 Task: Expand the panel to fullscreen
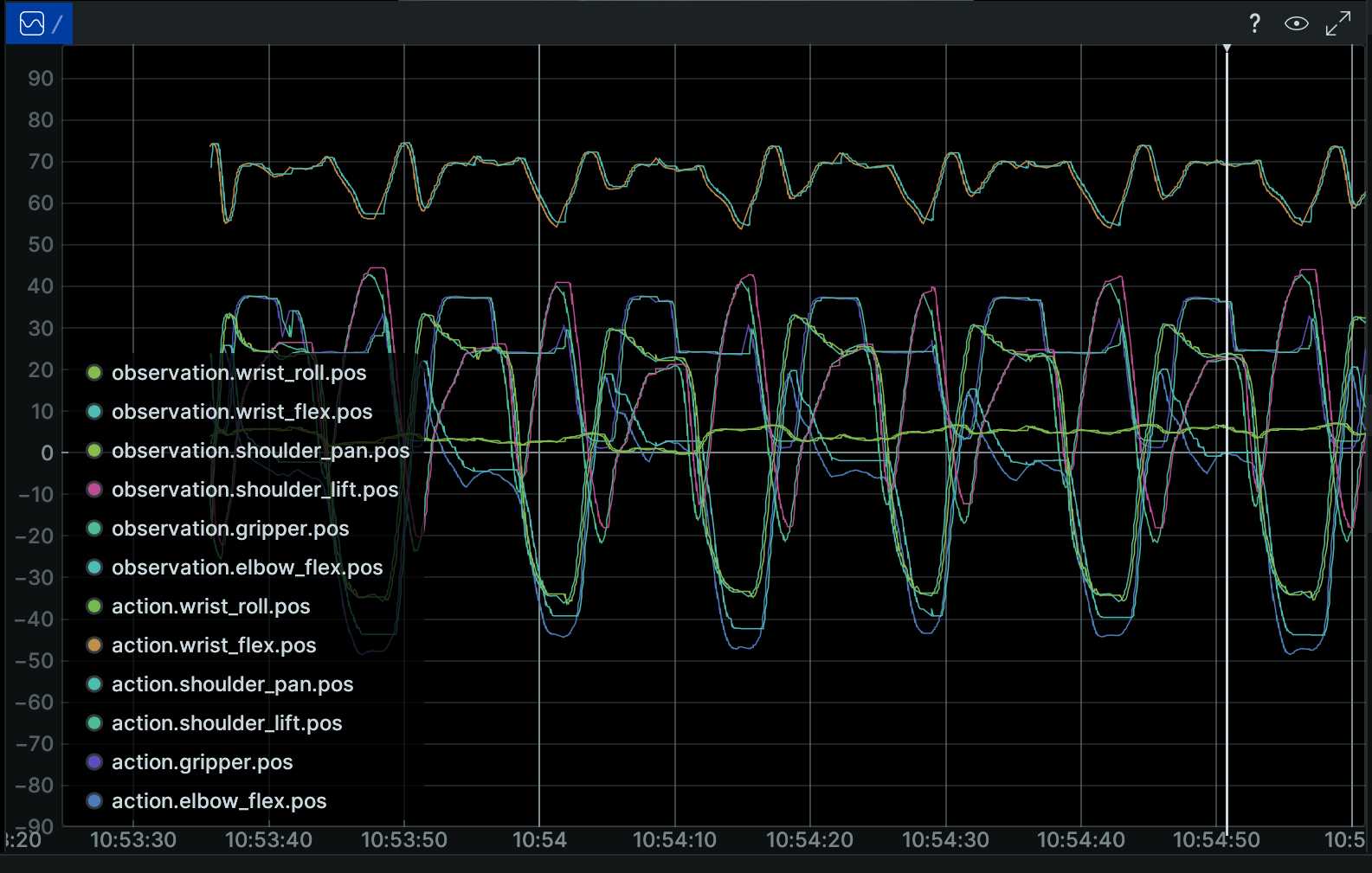[x=1338, y=23]
